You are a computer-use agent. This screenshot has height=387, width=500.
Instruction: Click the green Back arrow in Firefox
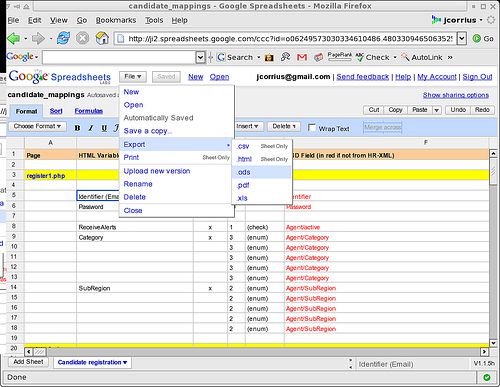pos(13,39)
